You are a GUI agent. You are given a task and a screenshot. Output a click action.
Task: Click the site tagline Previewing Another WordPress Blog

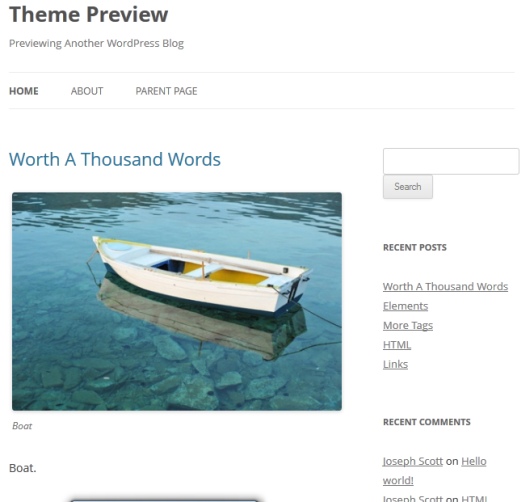(x=96, y=44)
